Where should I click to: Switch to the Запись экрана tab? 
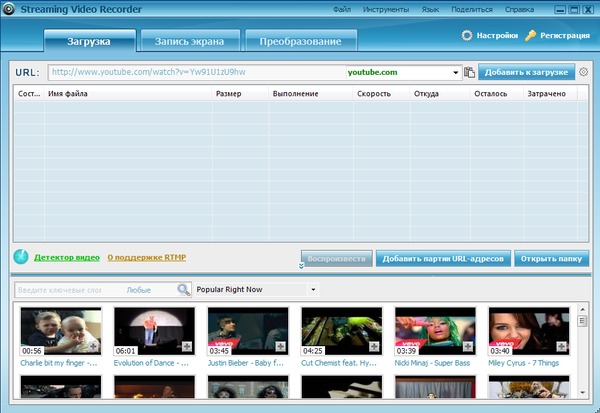point(190,42)
